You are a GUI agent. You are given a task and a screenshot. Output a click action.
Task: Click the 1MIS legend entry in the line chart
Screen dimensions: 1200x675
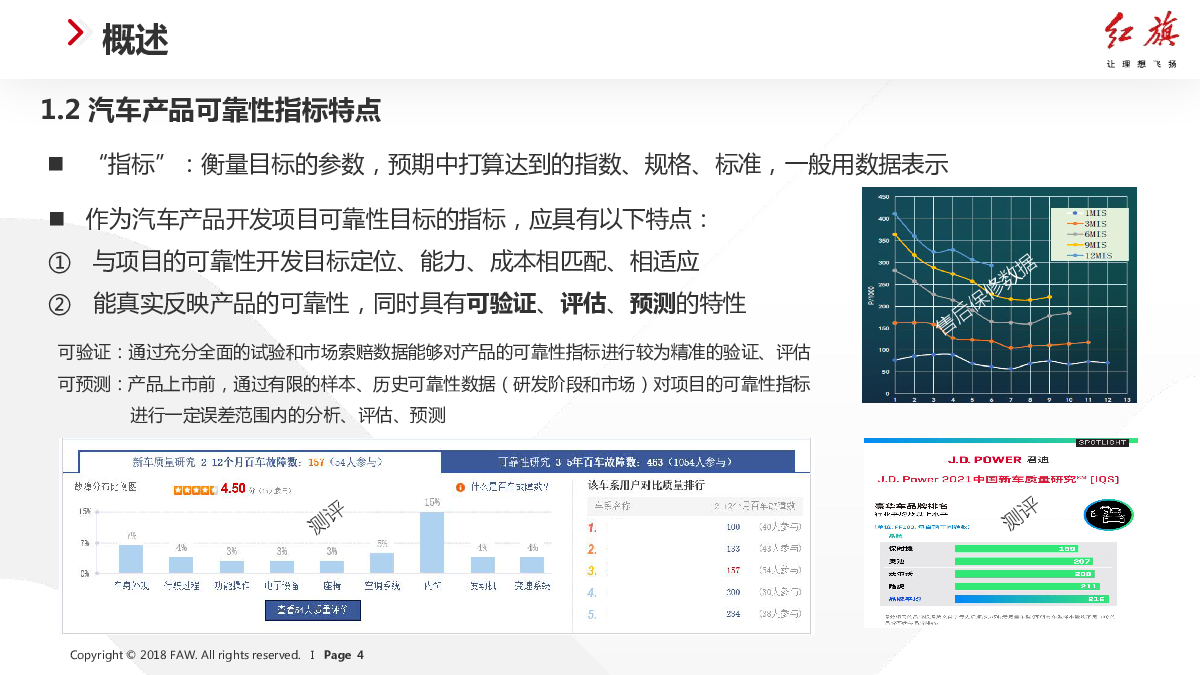point(1087,213)
